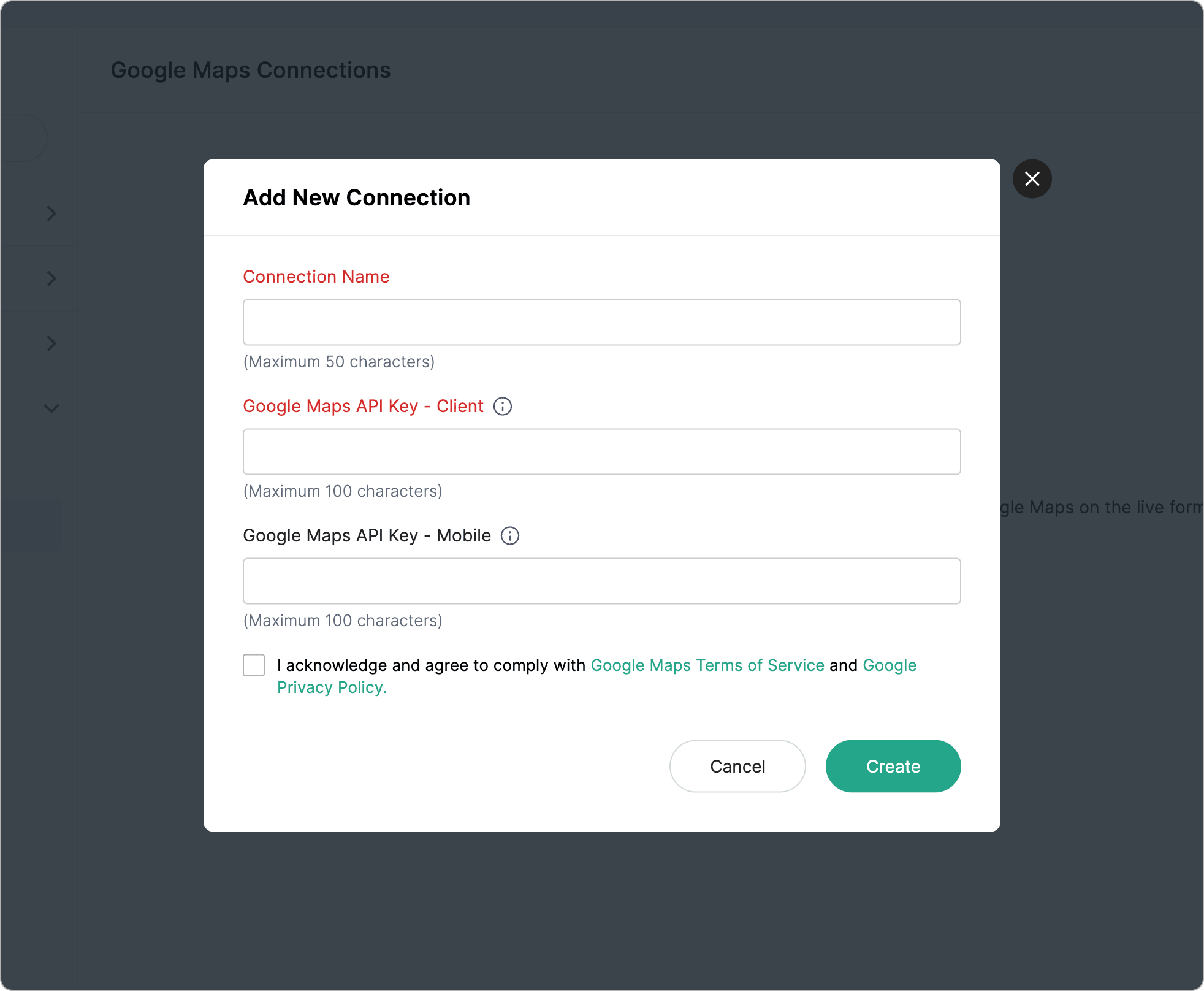The height and width of the screenshot is (991, 1204).
Task: Expand the middle right-pointing sidebar chevron
Action: pos(51,278)
